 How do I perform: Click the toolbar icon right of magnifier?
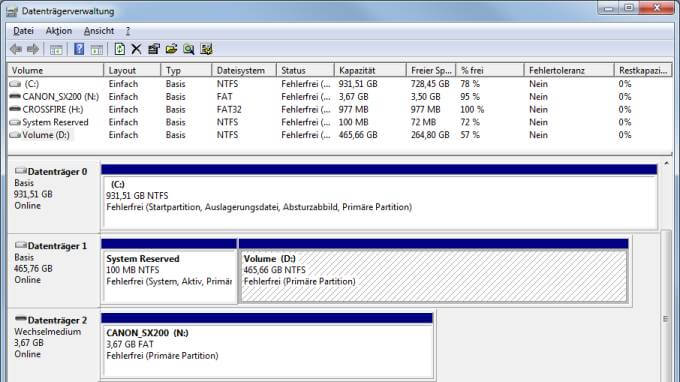click(x=206, y=49)
